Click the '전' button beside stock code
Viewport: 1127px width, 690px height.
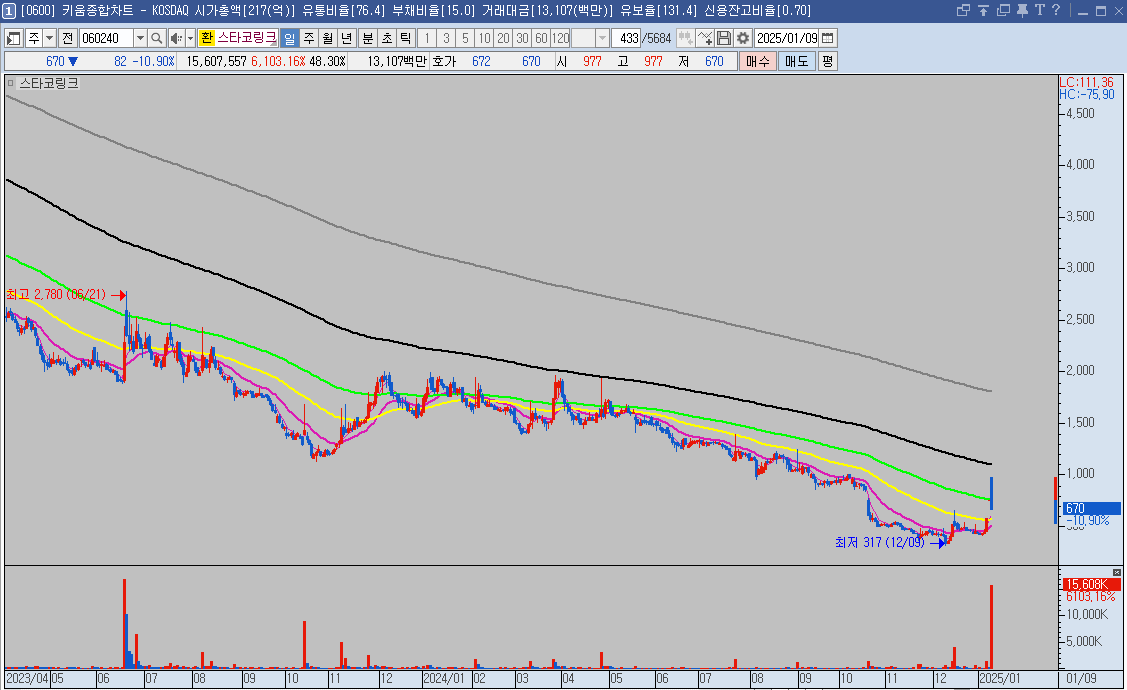point(68,38)
